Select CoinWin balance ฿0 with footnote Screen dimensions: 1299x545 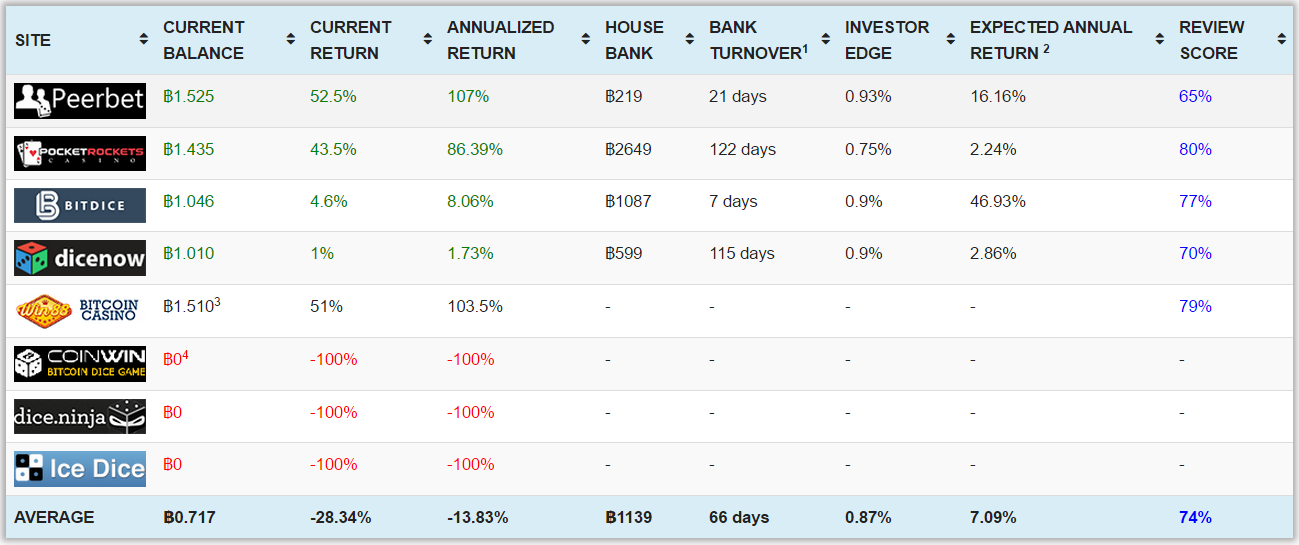tap(175, 358)
